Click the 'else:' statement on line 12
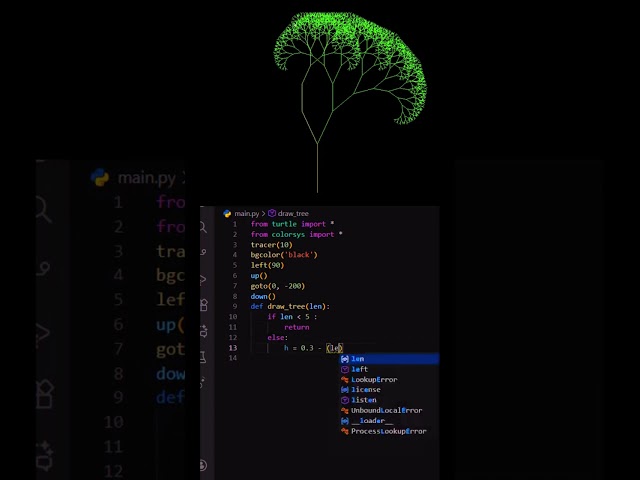Viewport: 640px width, 480px height. [x=278, y=338]
